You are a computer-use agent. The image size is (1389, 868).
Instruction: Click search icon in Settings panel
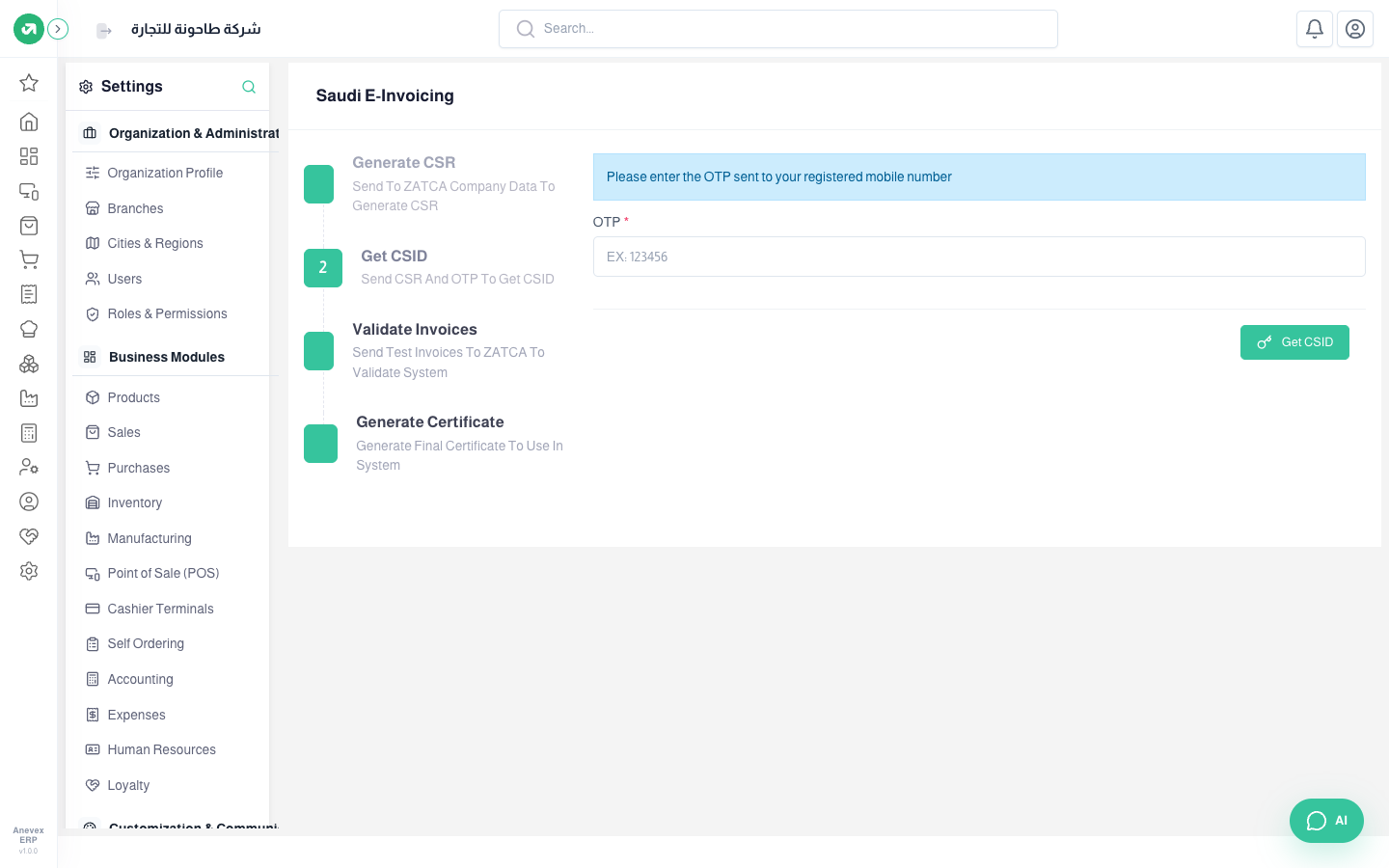249,87
